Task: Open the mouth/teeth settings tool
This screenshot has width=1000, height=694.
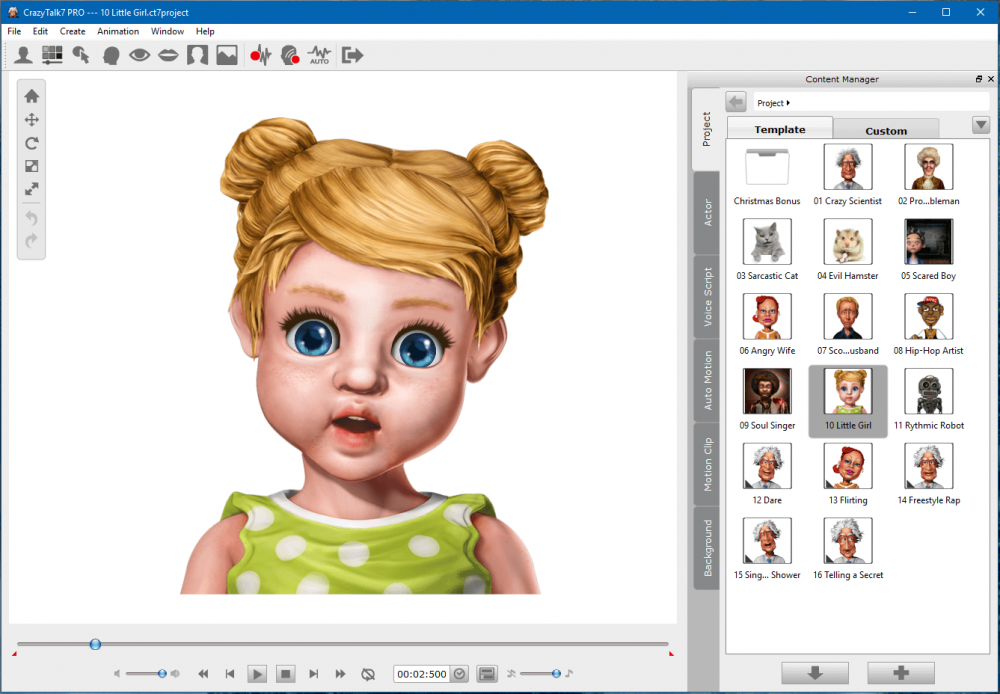Action: [x=168, y=56]
